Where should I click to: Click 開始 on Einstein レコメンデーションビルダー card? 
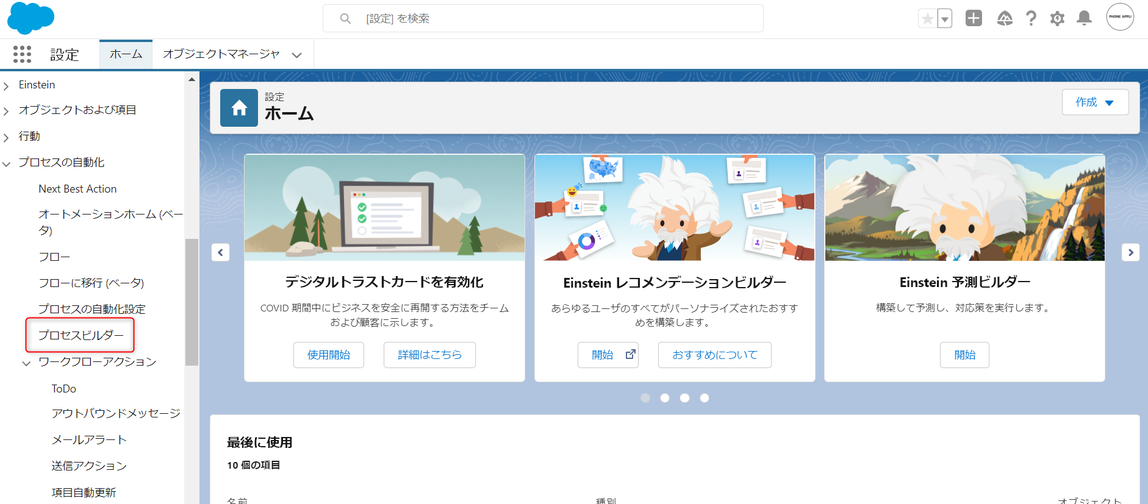click(x=608, y=355)
